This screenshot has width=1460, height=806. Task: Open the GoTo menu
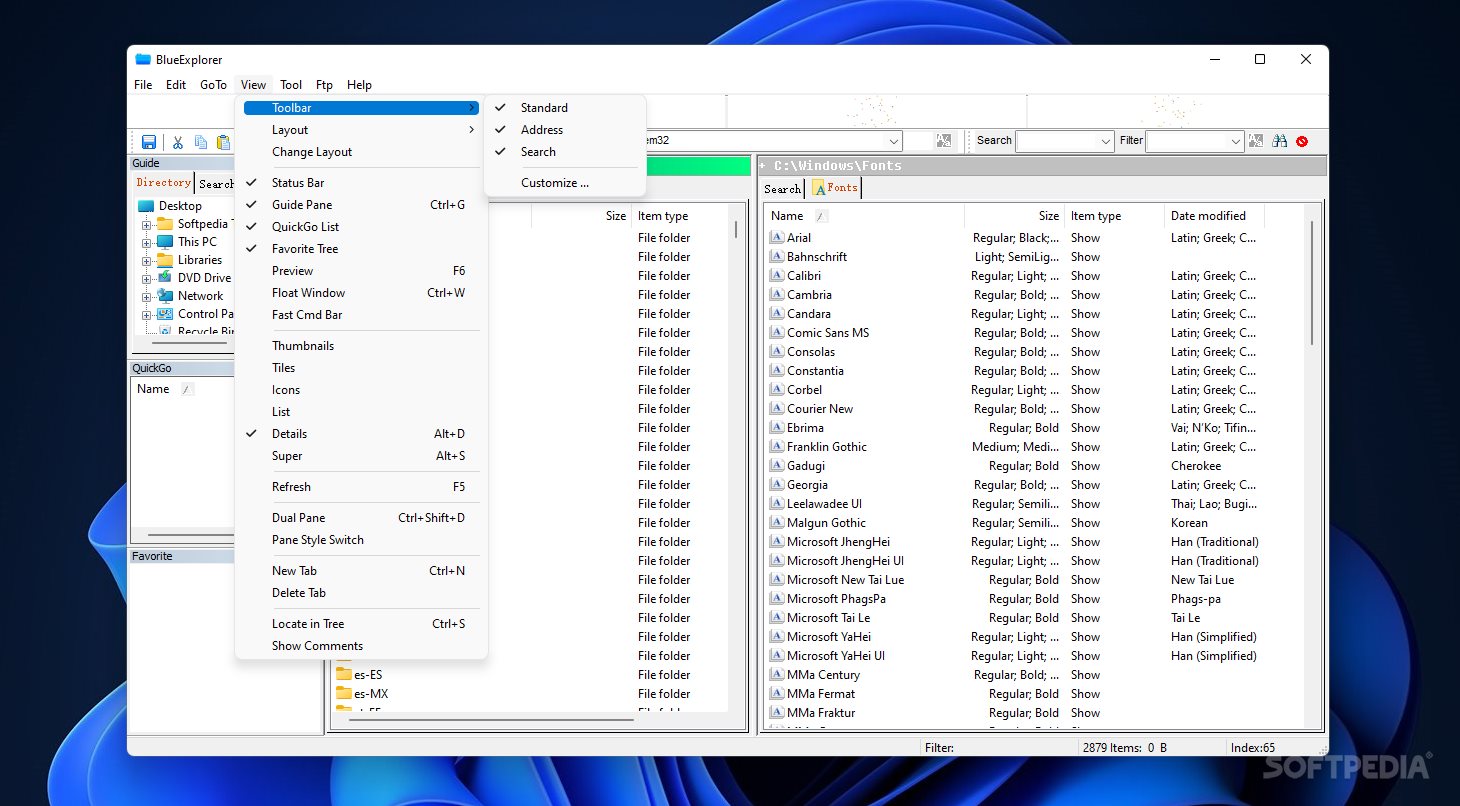pyautogui.click(x=213, y=85)
